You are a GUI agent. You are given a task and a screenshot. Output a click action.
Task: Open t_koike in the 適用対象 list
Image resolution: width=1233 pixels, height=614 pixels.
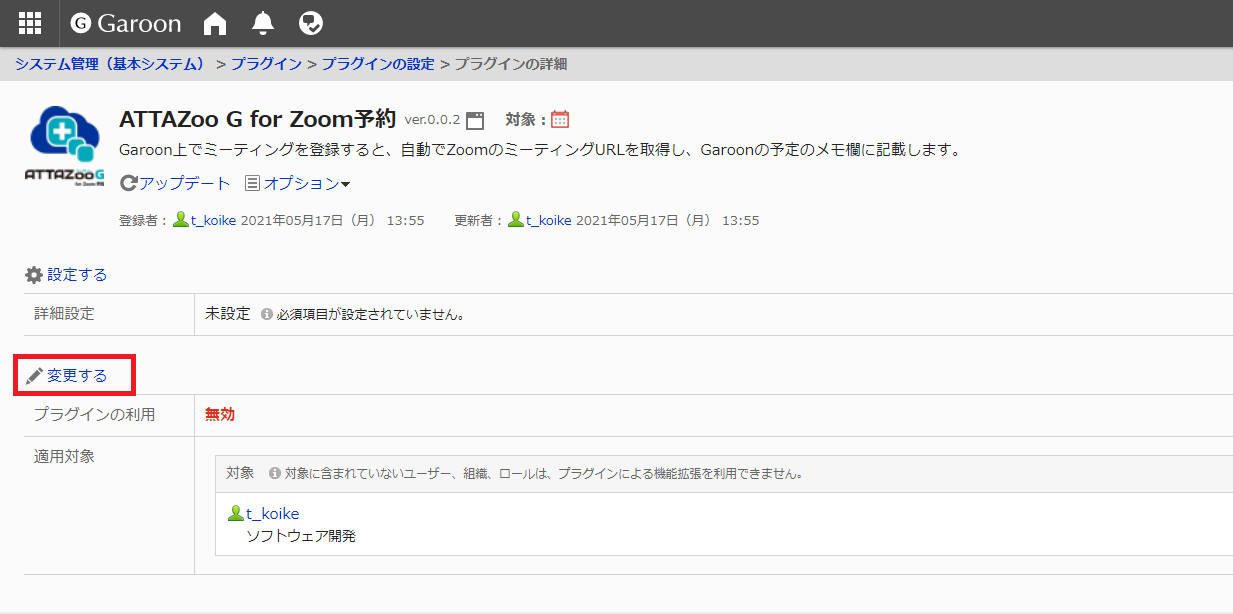[x=272, y=514]
